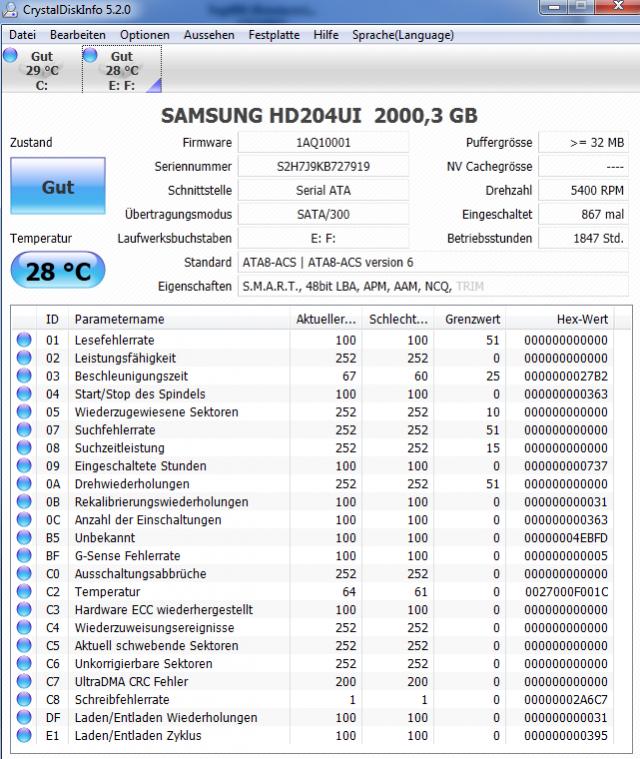Click the Eigenschaften field with S.M.A.R.T.
This screenshot has height=759, width=640.
433,286
